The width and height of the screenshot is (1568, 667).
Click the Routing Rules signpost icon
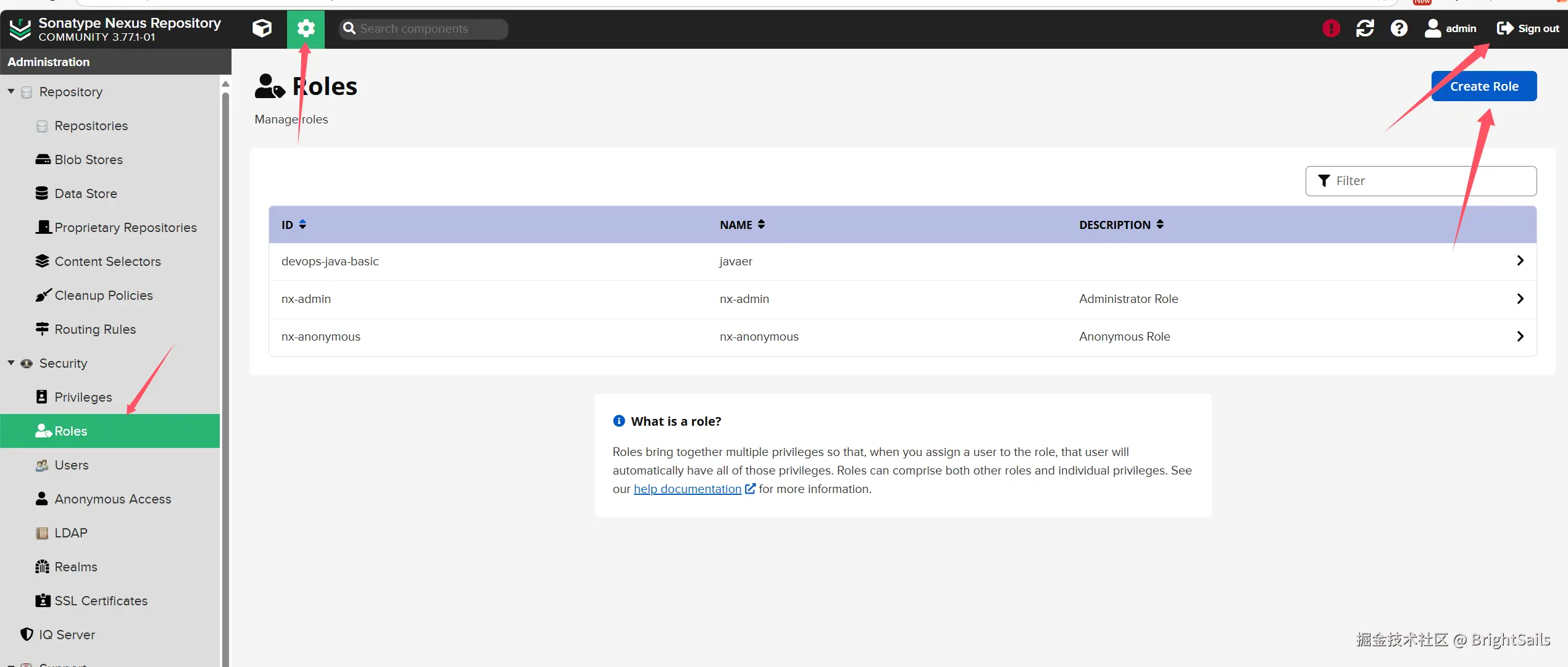42,329
